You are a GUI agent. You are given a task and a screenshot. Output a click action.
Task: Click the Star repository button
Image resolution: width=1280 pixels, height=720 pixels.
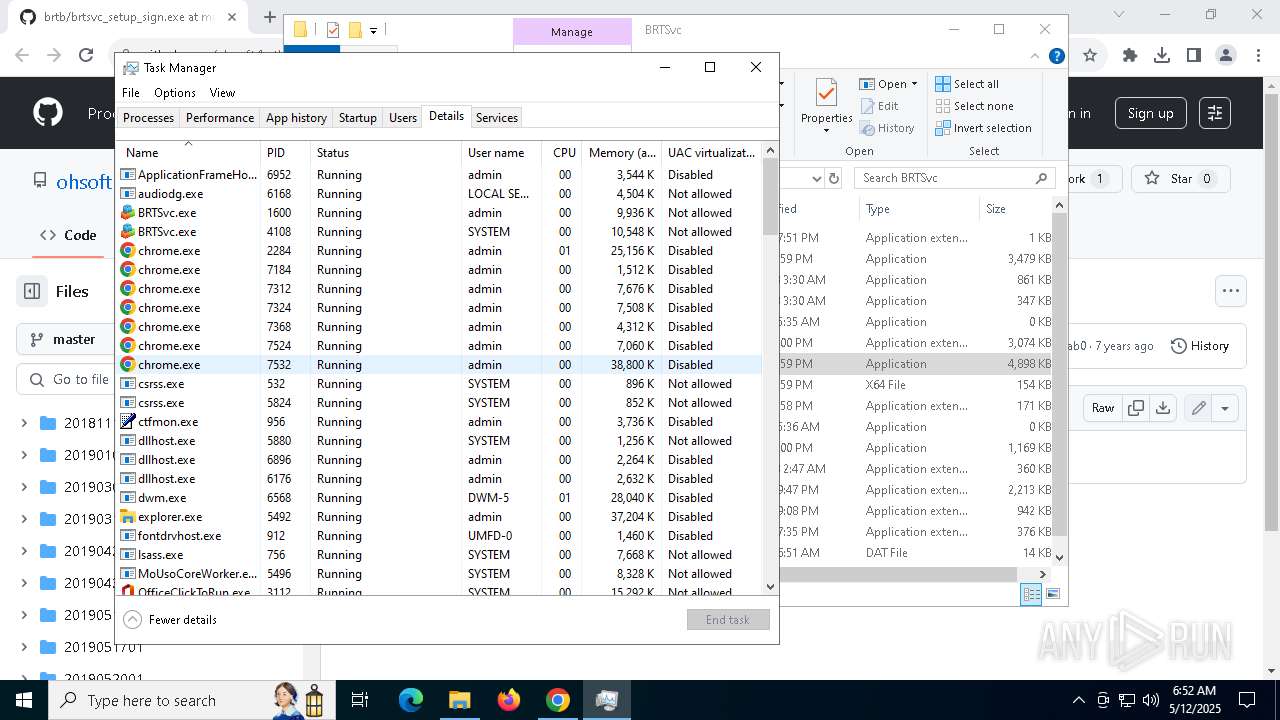[x=1181, y=179]
